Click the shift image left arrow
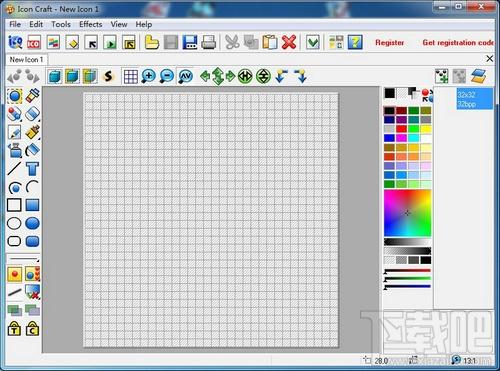The width and height of the screenshot is (500, 371). [x=205, y=76]
